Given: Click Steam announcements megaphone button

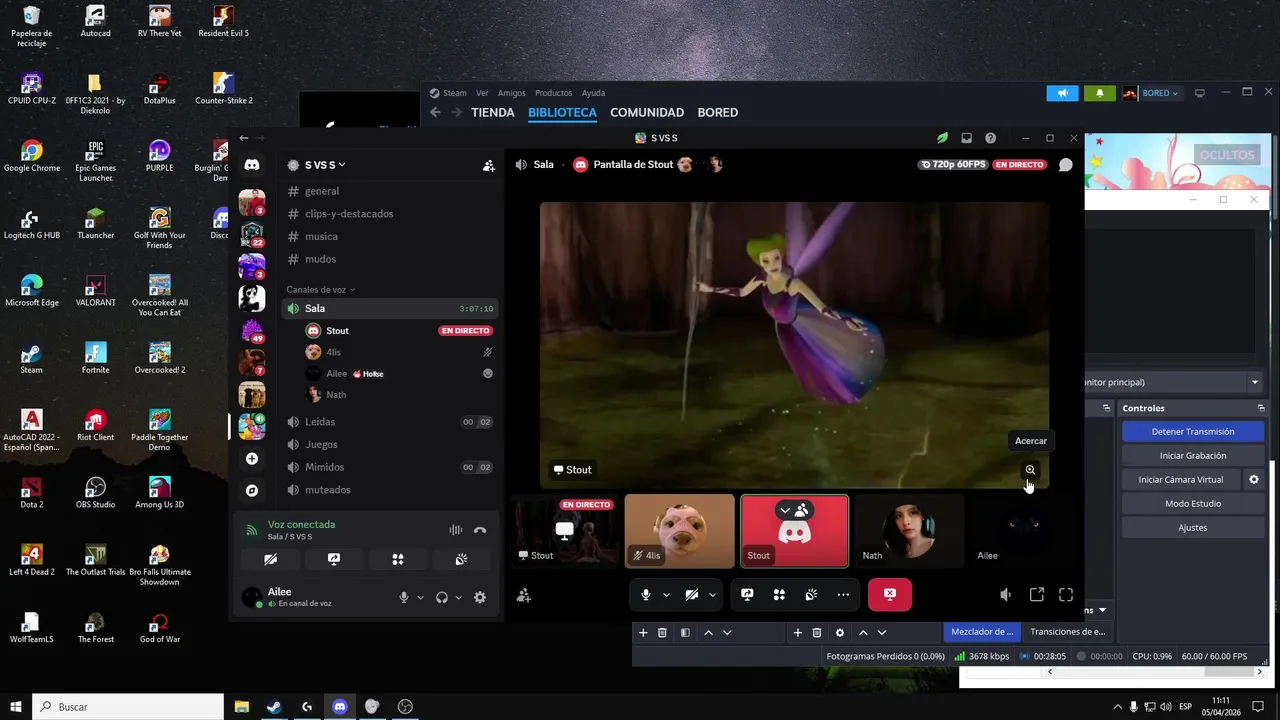Looking at the screenshot, I should coord(1063,93).
